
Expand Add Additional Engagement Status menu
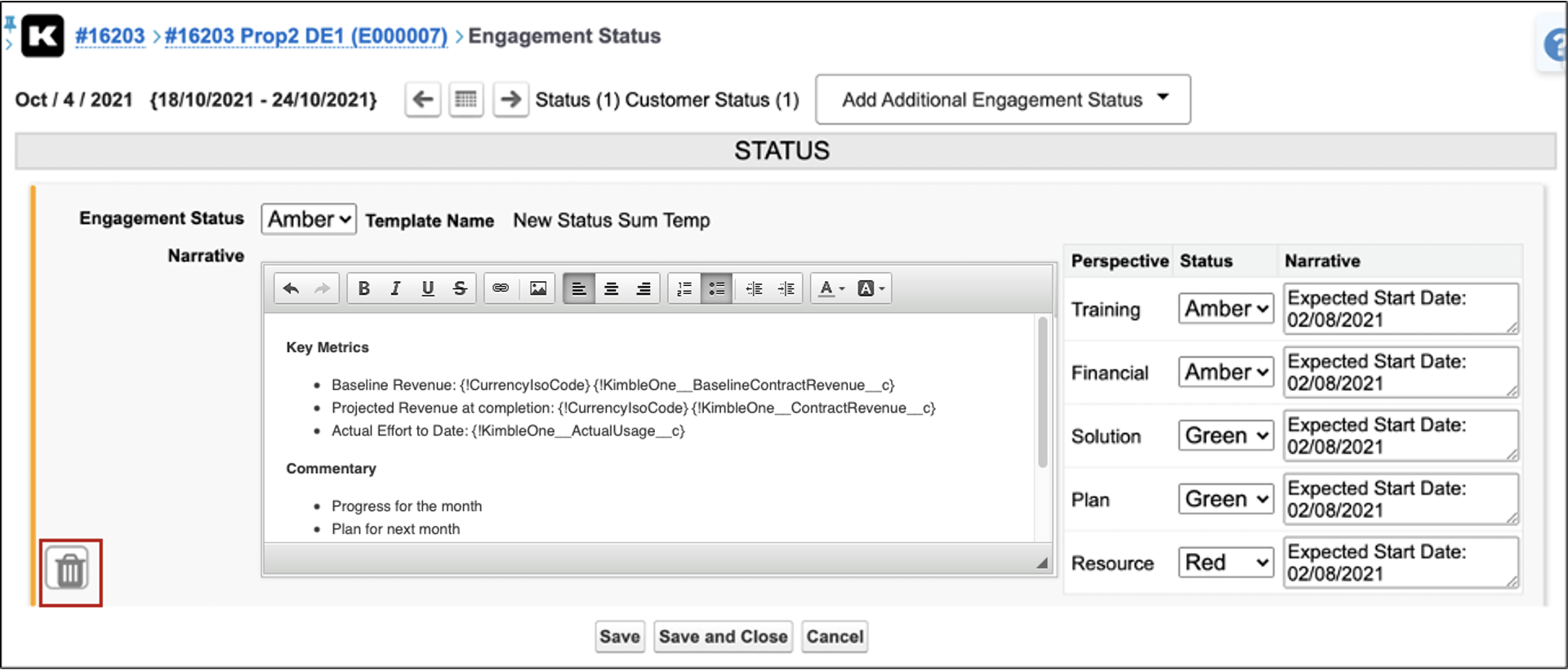(x=1003, y=100)
